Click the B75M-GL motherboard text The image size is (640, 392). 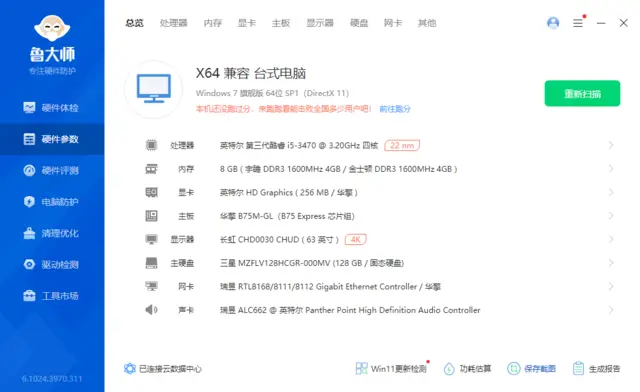[287, 216]
